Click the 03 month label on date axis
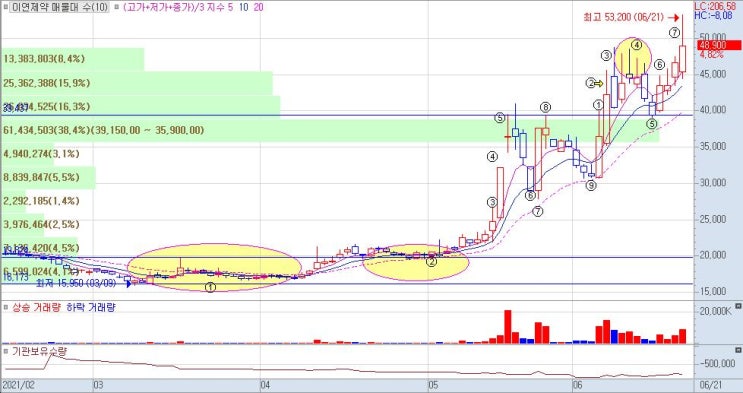This screenshot has width=743, height=393. coord(98,384)
